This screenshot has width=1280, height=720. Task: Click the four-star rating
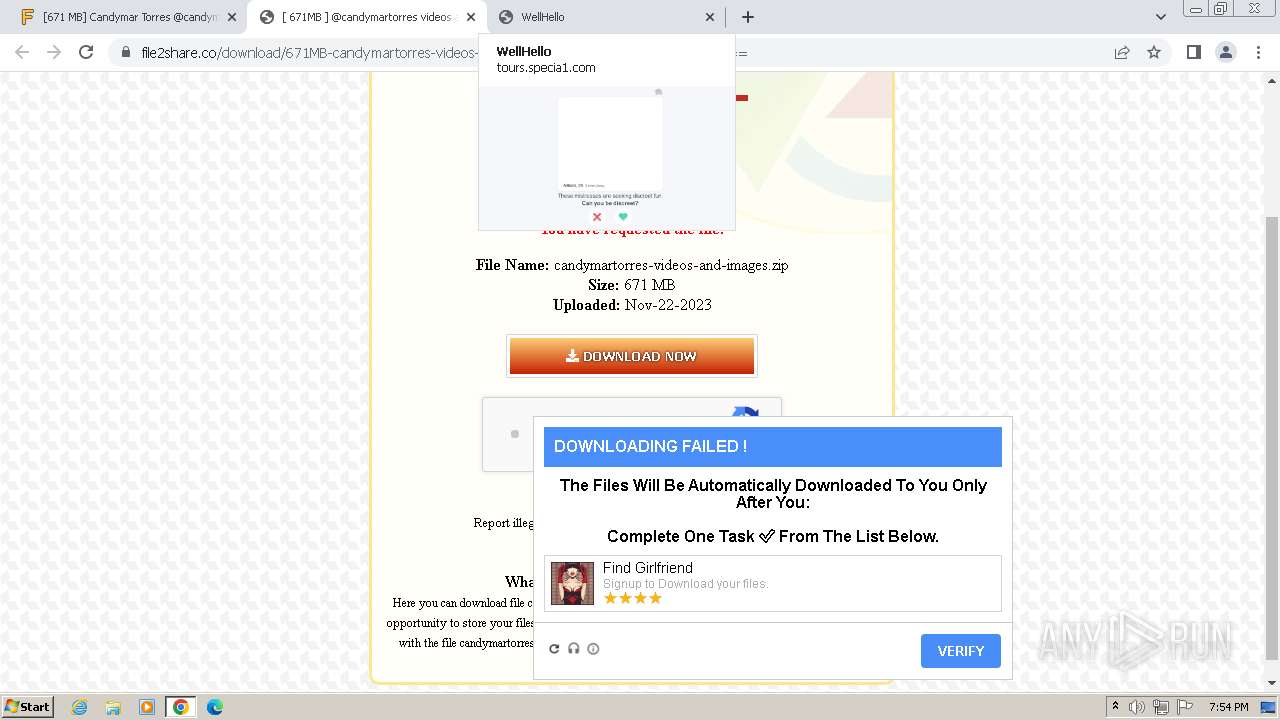[x=633, y=598]
